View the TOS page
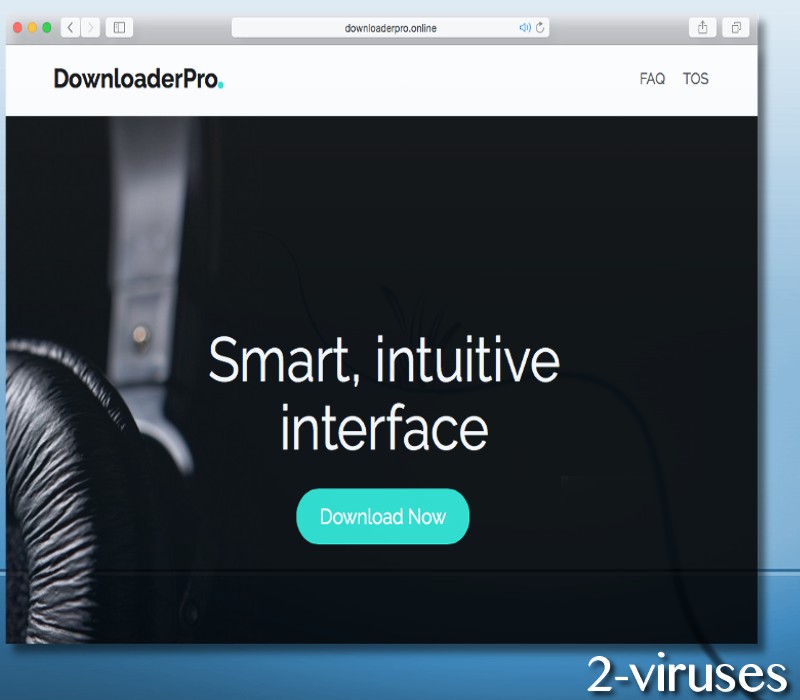 point(695,79)
